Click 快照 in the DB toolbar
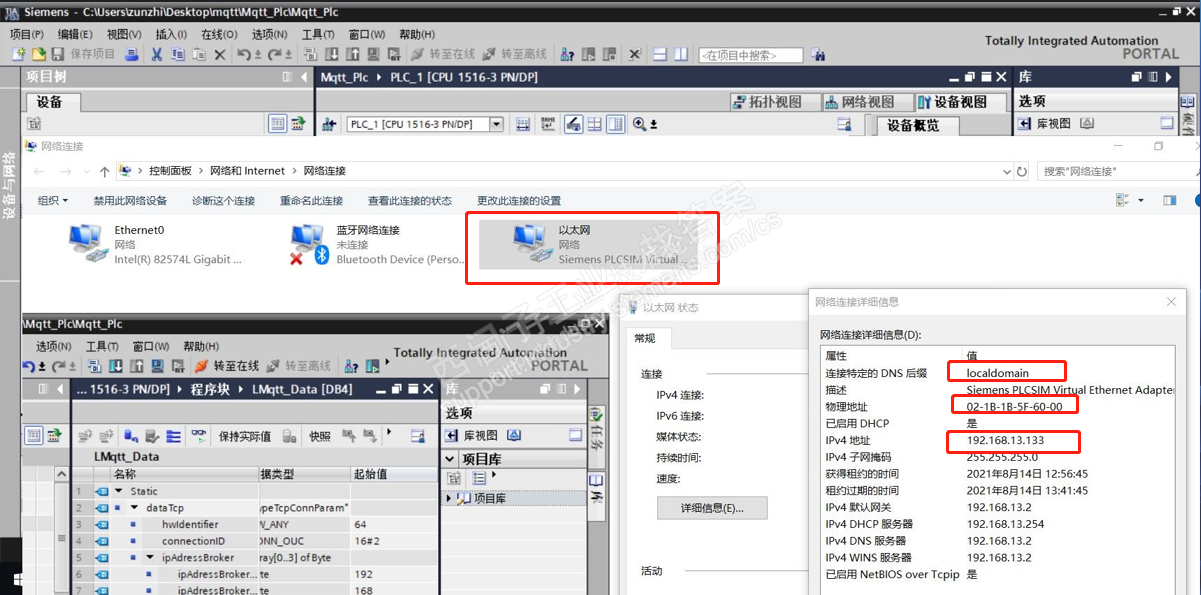 pyautogui.click(x=320, y=436)
